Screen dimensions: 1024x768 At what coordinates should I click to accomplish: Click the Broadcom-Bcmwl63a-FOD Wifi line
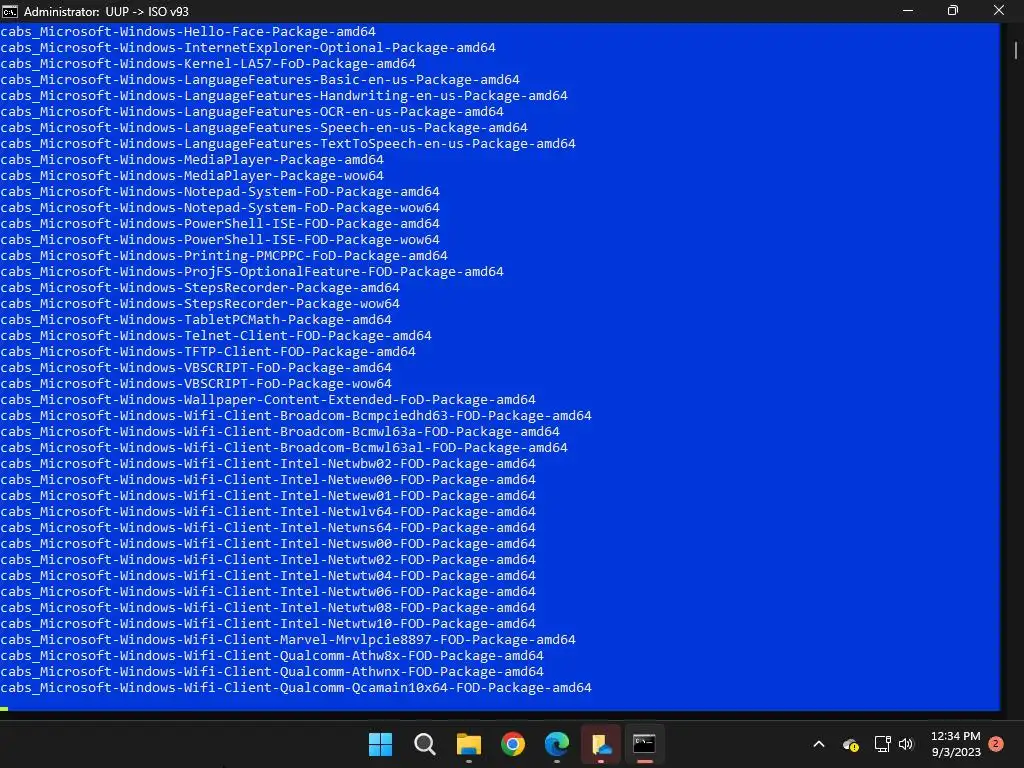(280, 432)
